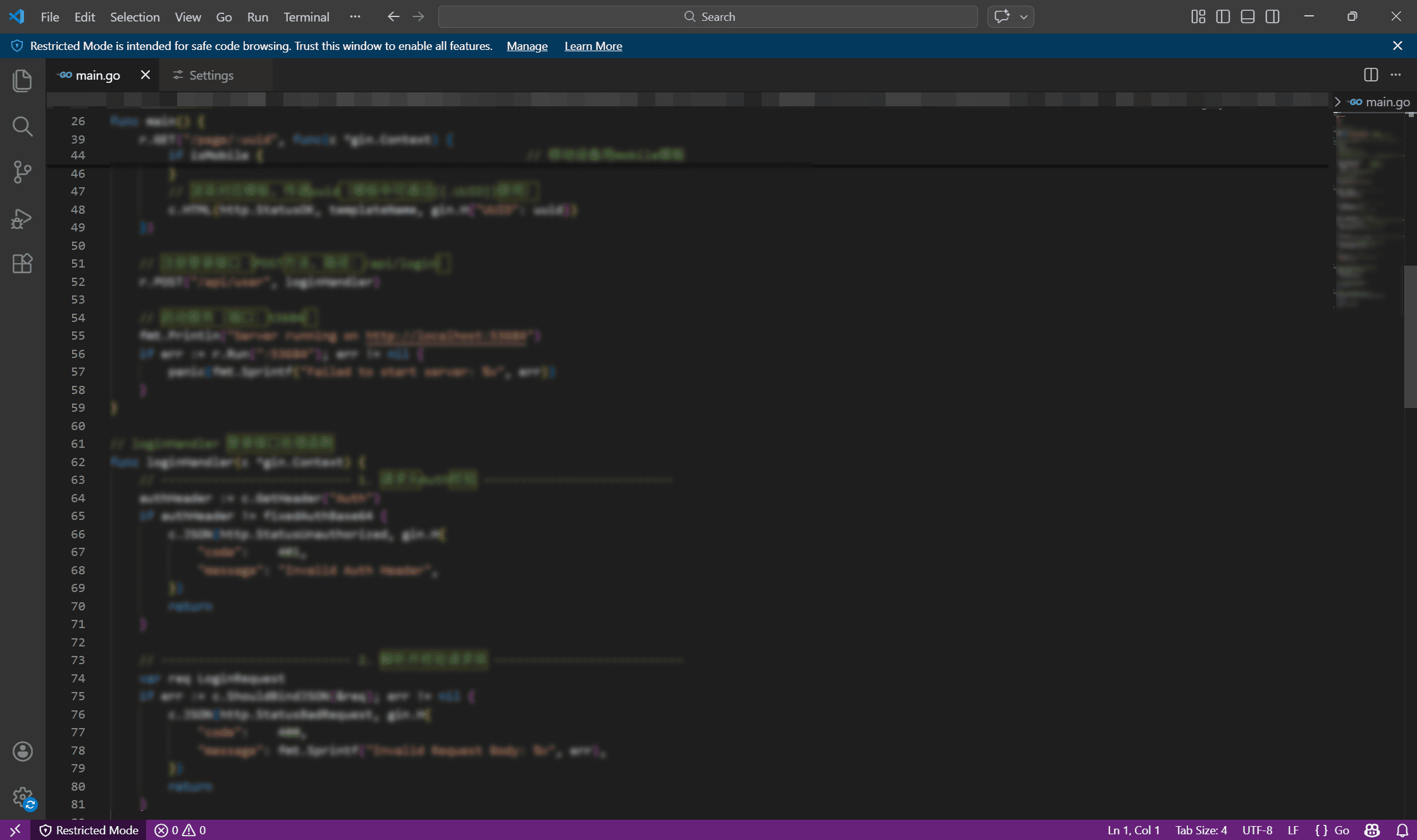1417x840 pixels.
Task: Click the minimap code preview
Action: click(1368, 212)
